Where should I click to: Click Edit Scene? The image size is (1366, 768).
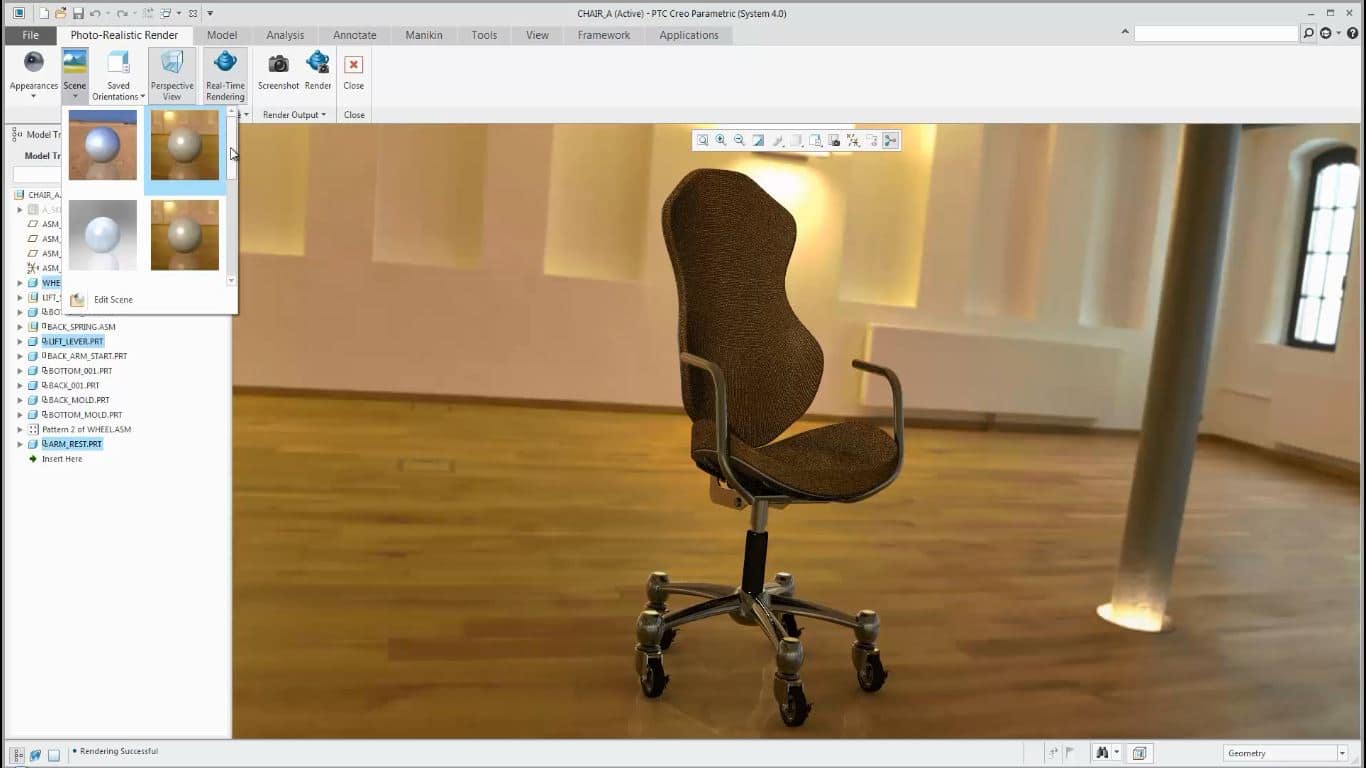tap(112, 300)
